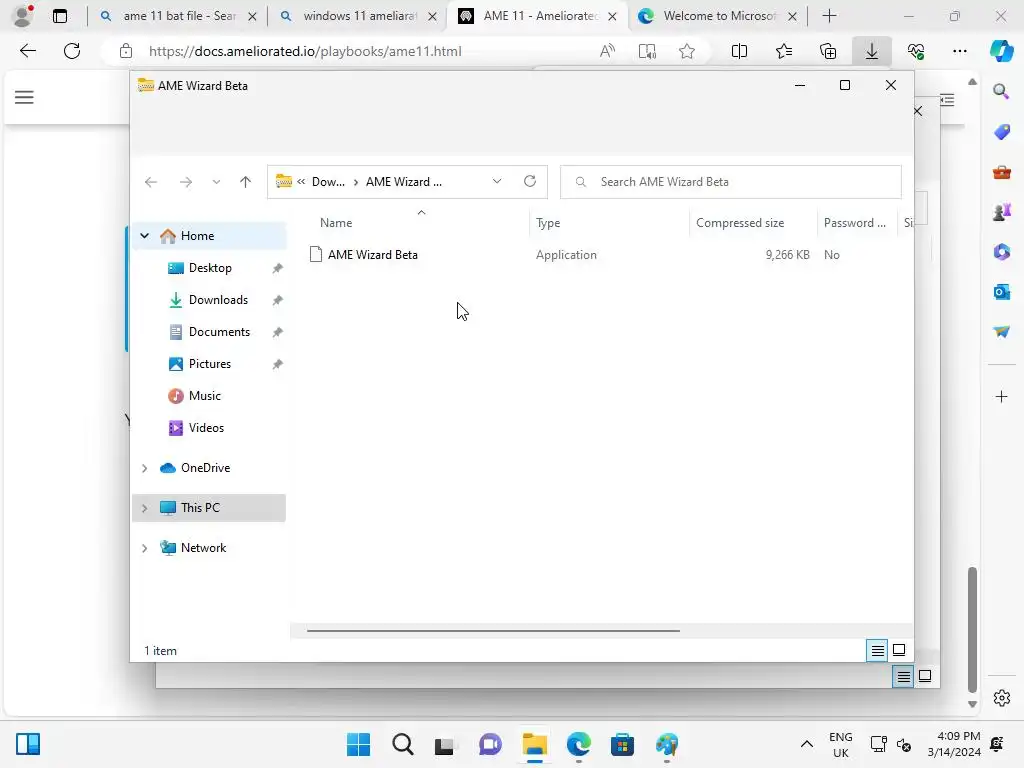Sort by Password protected column
Viewport: 1024px width, 768px height.
(x=854, y=223)
